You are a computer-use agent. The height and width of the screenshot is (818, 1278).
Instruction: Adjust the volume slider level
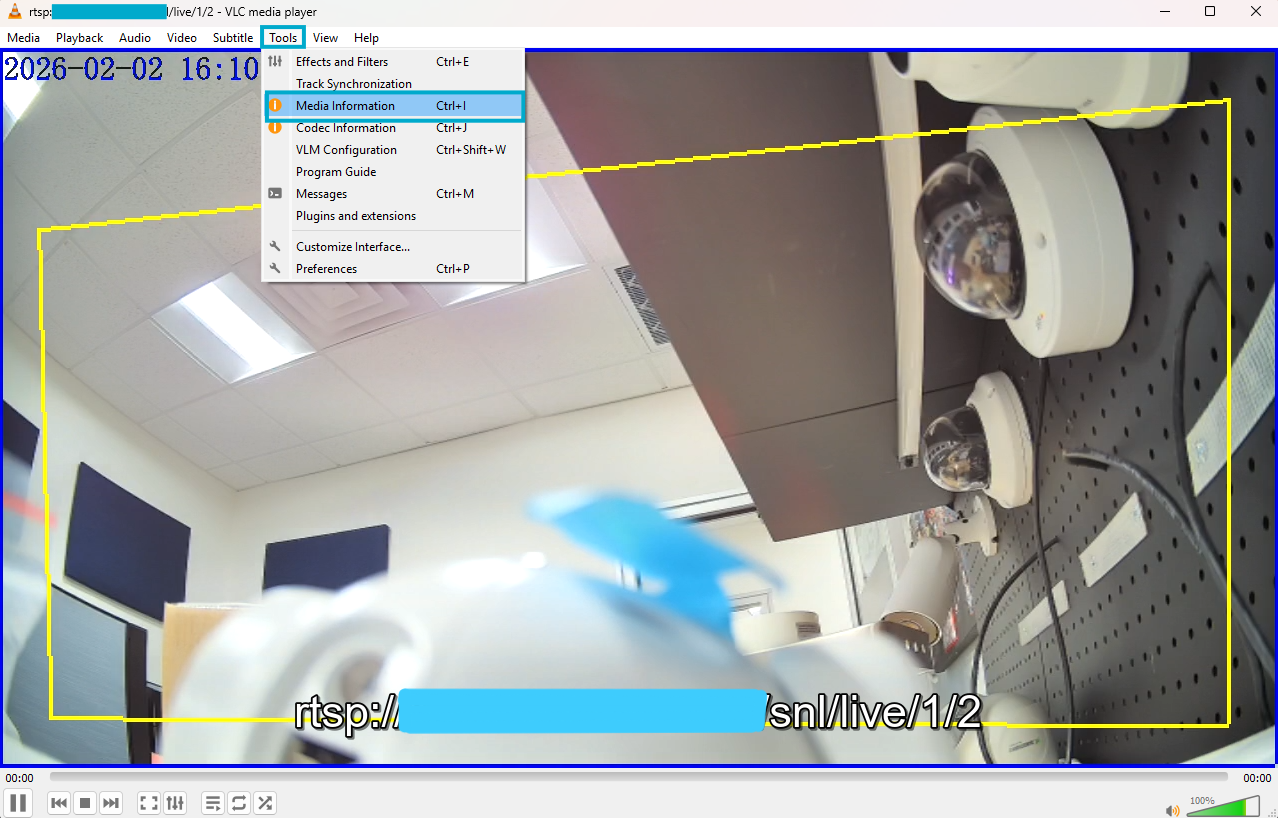click(x=1222, y=807)
